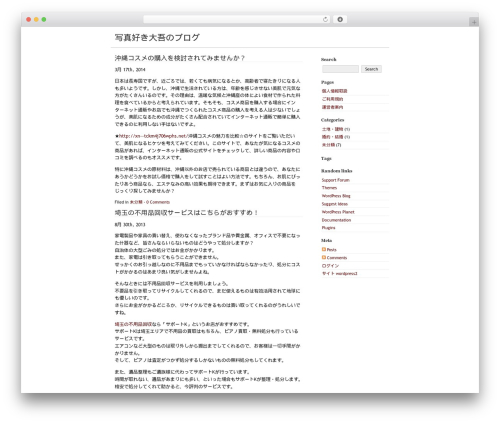
Task: Open the xn-- URL link in first post
Action: click(153, 136)
